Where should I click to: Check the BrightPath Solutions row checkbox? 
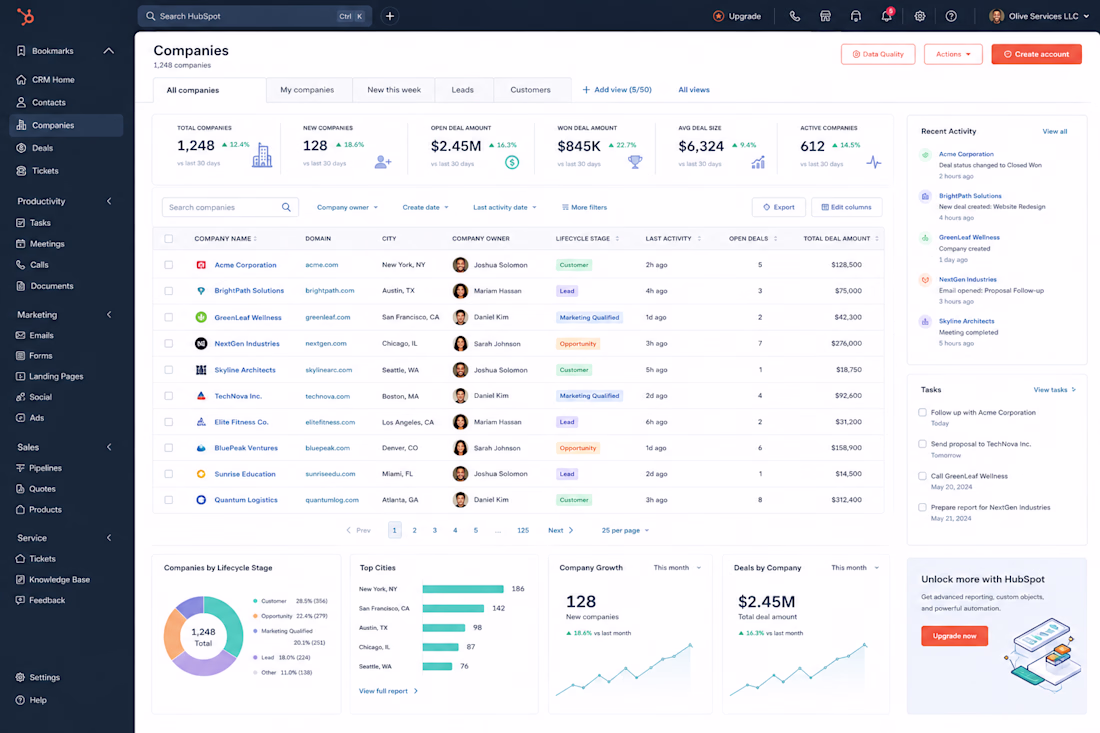click(x=168, y=291)
